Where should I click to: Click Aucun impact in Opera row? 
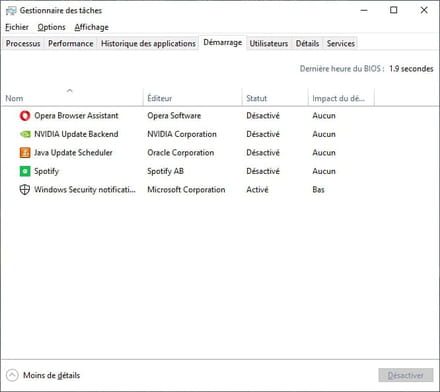click(x=324, y=116)
